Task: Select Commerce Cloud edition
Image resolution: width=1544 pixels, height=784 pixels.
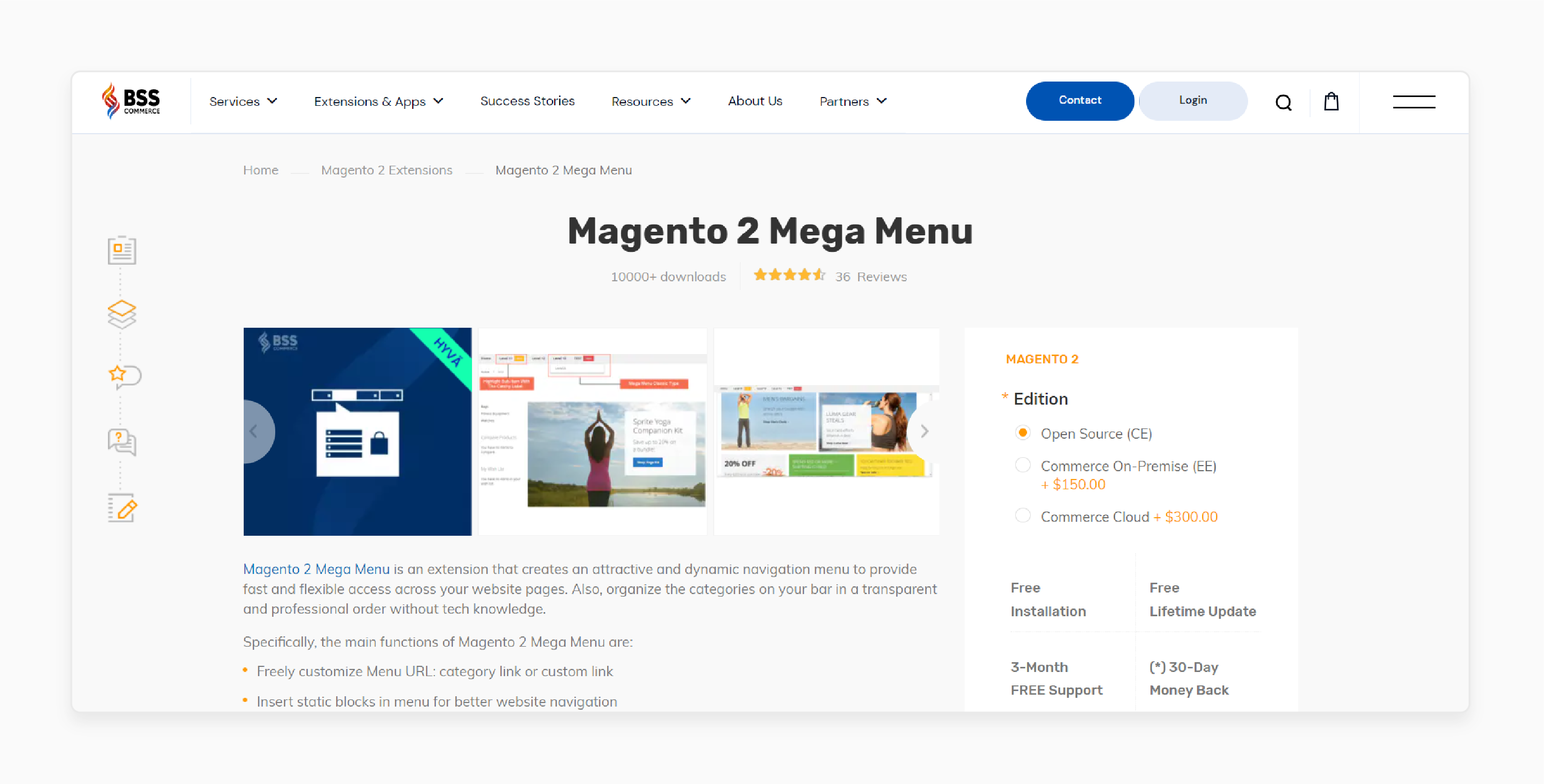Action: [x=1022, y=516]
